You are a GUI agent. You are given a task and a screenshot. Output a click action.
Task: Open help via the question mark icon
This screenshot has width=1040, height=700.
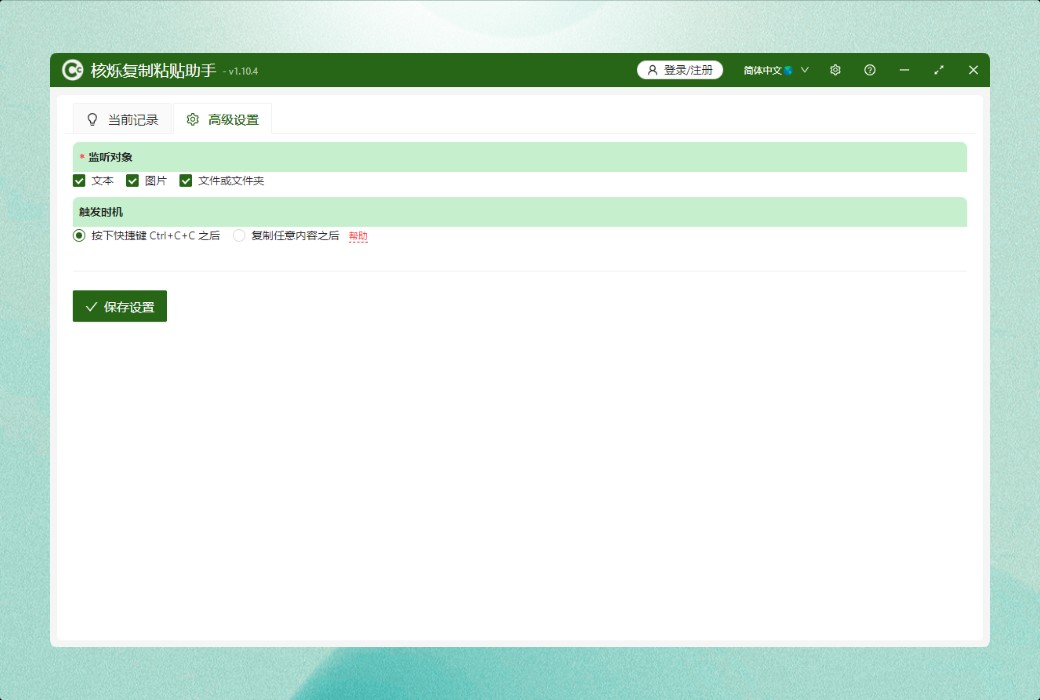click(870, 70)
